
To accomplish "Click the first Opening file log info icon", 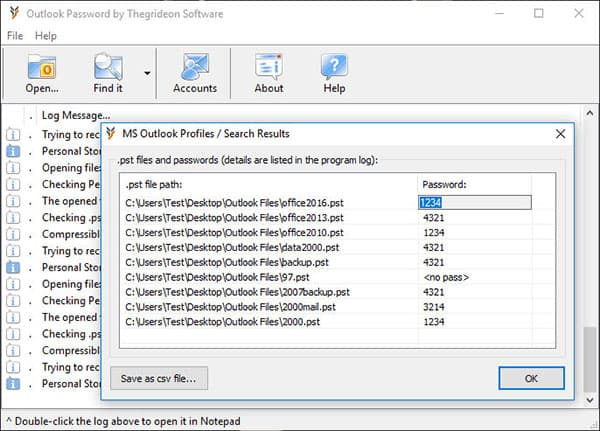I will tap(13, 168).
